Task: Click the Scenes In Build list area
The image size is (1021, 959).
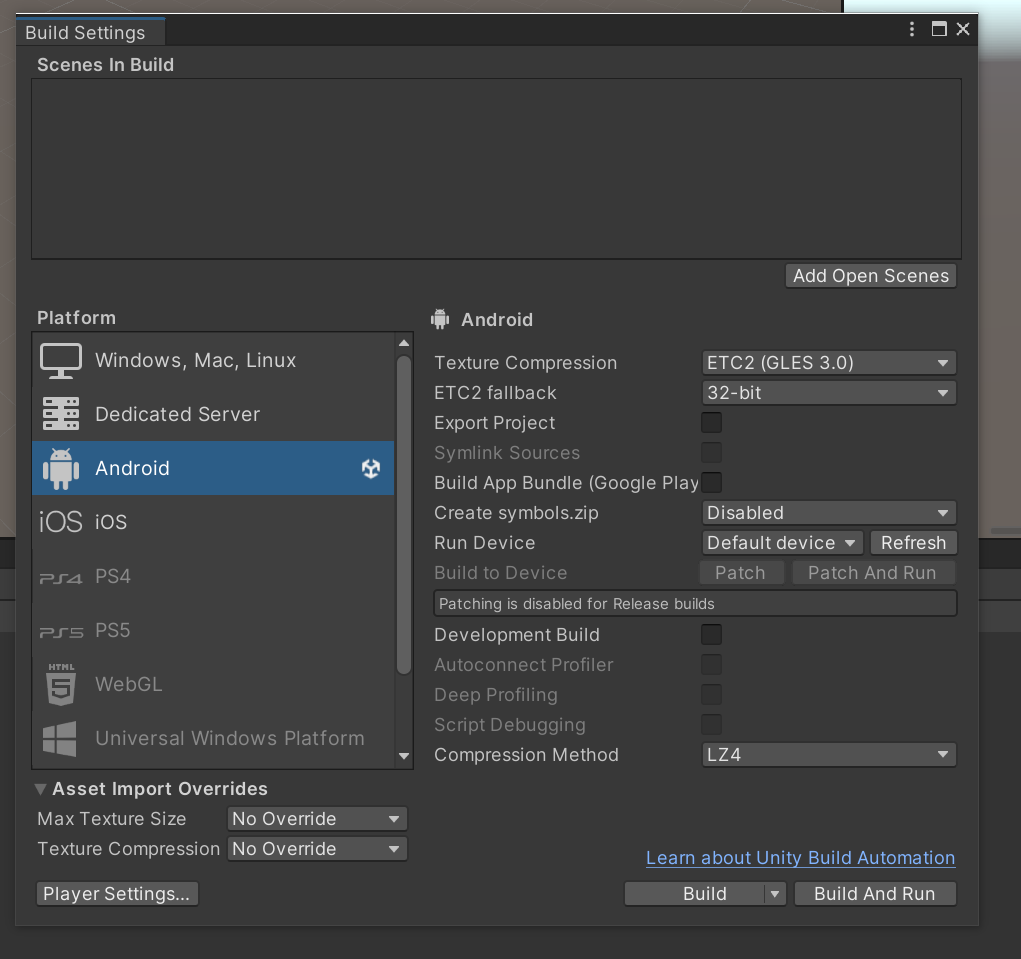Action: [x=496, y=169]
